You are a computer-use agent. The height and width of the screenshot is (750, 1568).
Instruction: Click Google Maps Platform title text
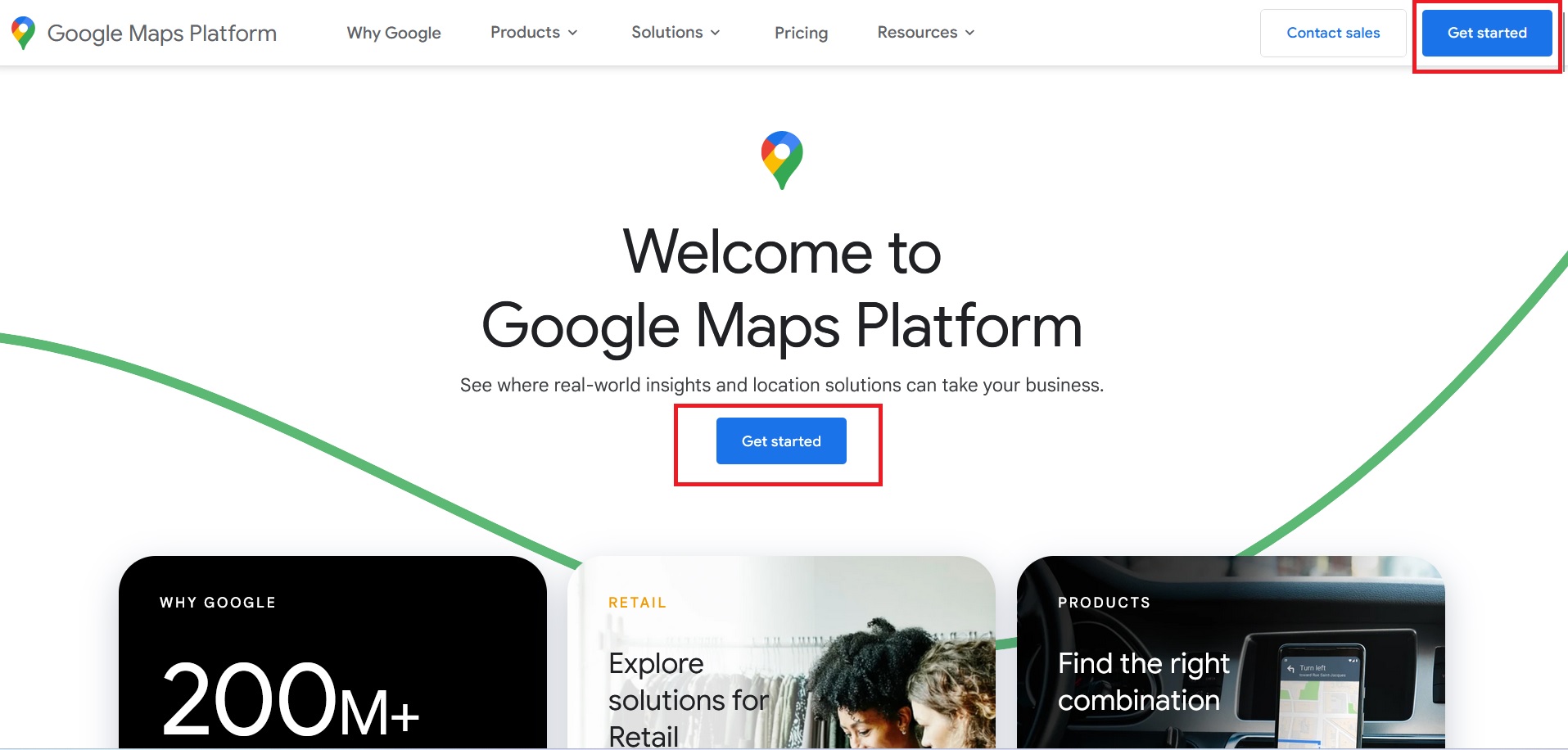point(162,33)
